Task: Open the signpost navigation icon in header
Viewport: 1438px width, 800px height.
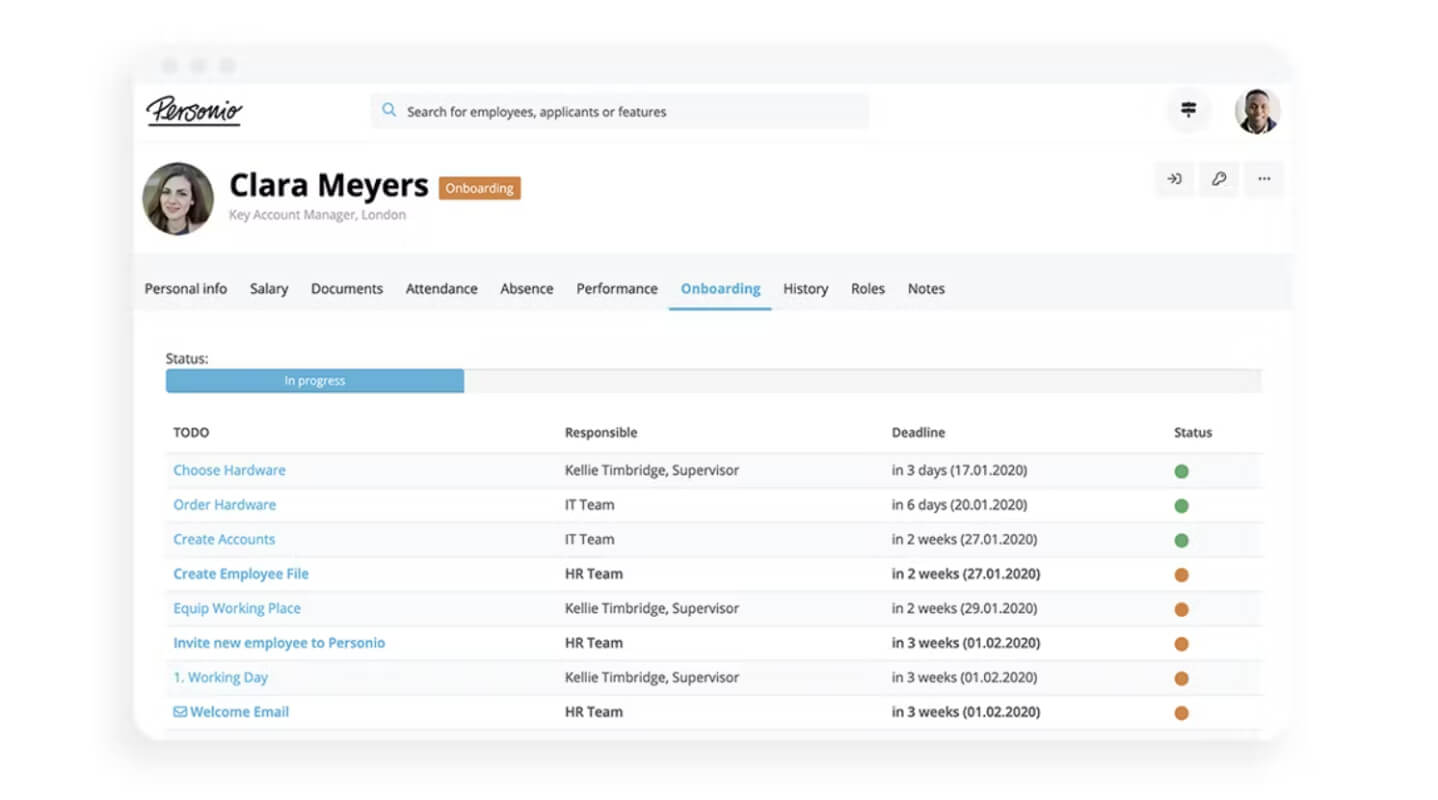Action: tap(1188, 110)
